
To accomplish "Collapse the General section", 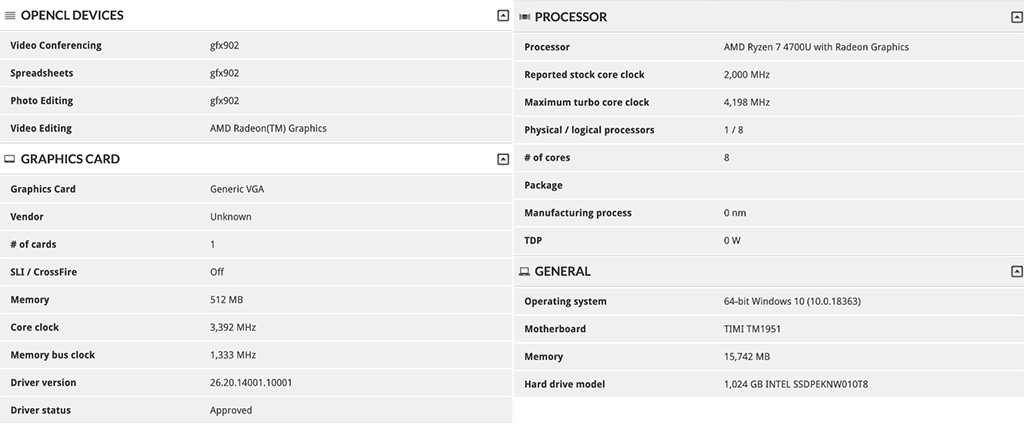I will (x=1016, y=271).
